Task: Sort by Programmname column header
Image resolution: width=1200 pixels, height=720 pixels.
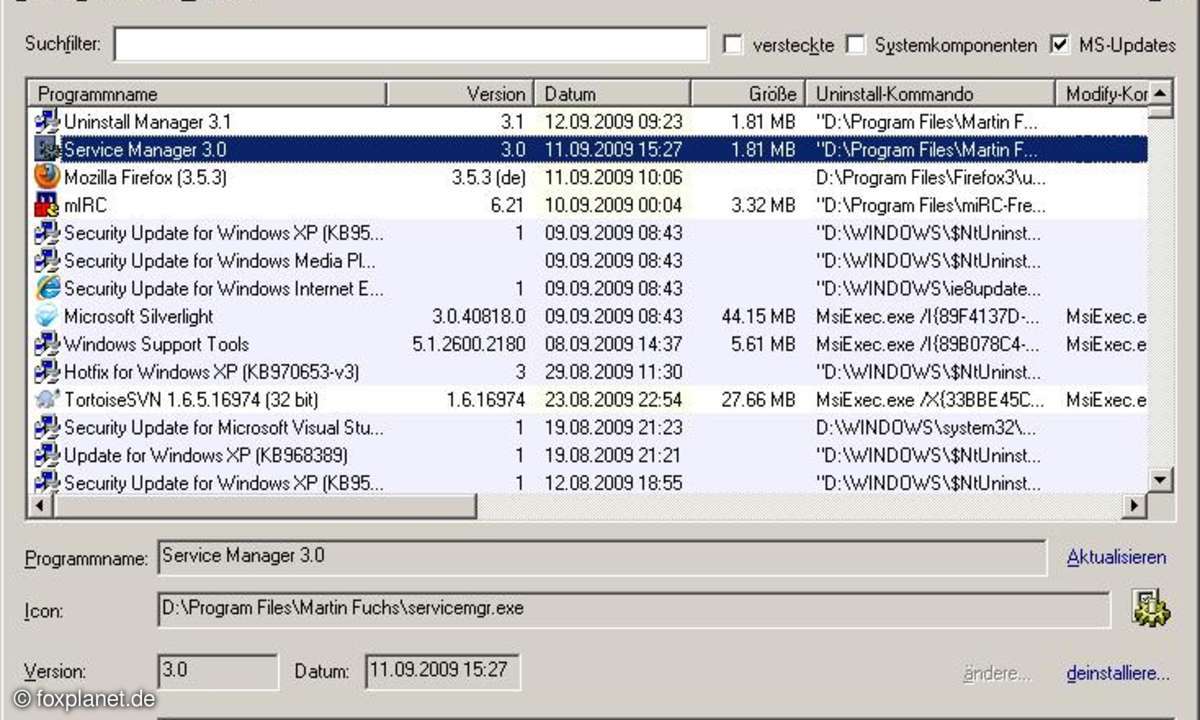Action: click(x=207, y=94)
